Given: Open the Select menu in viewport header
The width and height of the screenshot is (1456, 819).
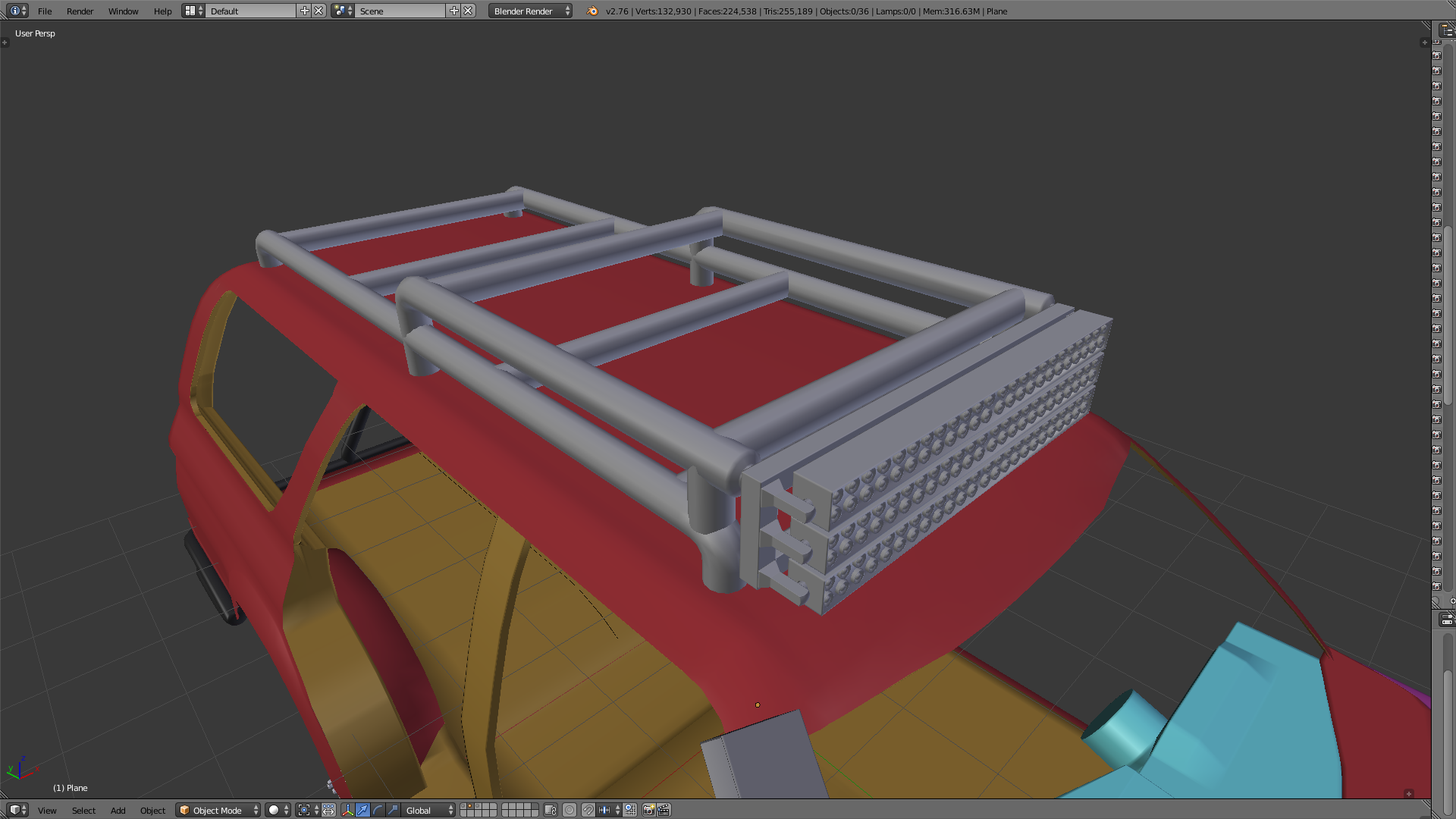Looking at the screenshot, I should pos(83,810).
